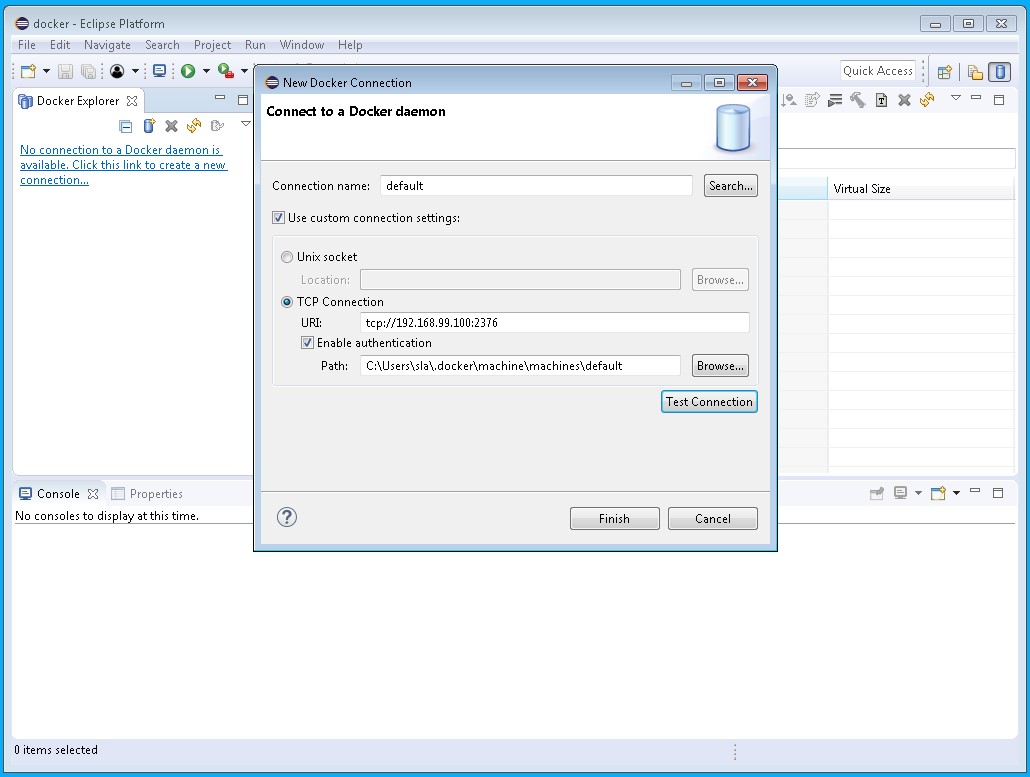Viewport: 1030px width, 777px height.
Task: Click the green Run toolbar icon
Action: (188, 71)
